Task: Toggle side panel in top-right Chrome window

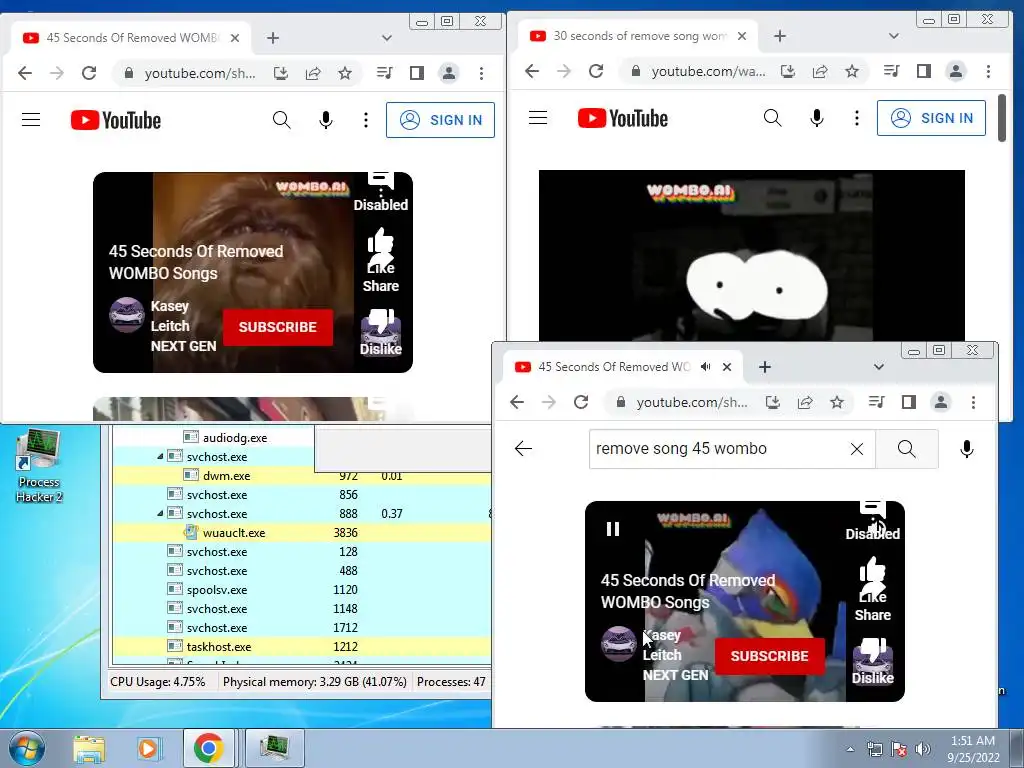Action: tap(923, 71)
